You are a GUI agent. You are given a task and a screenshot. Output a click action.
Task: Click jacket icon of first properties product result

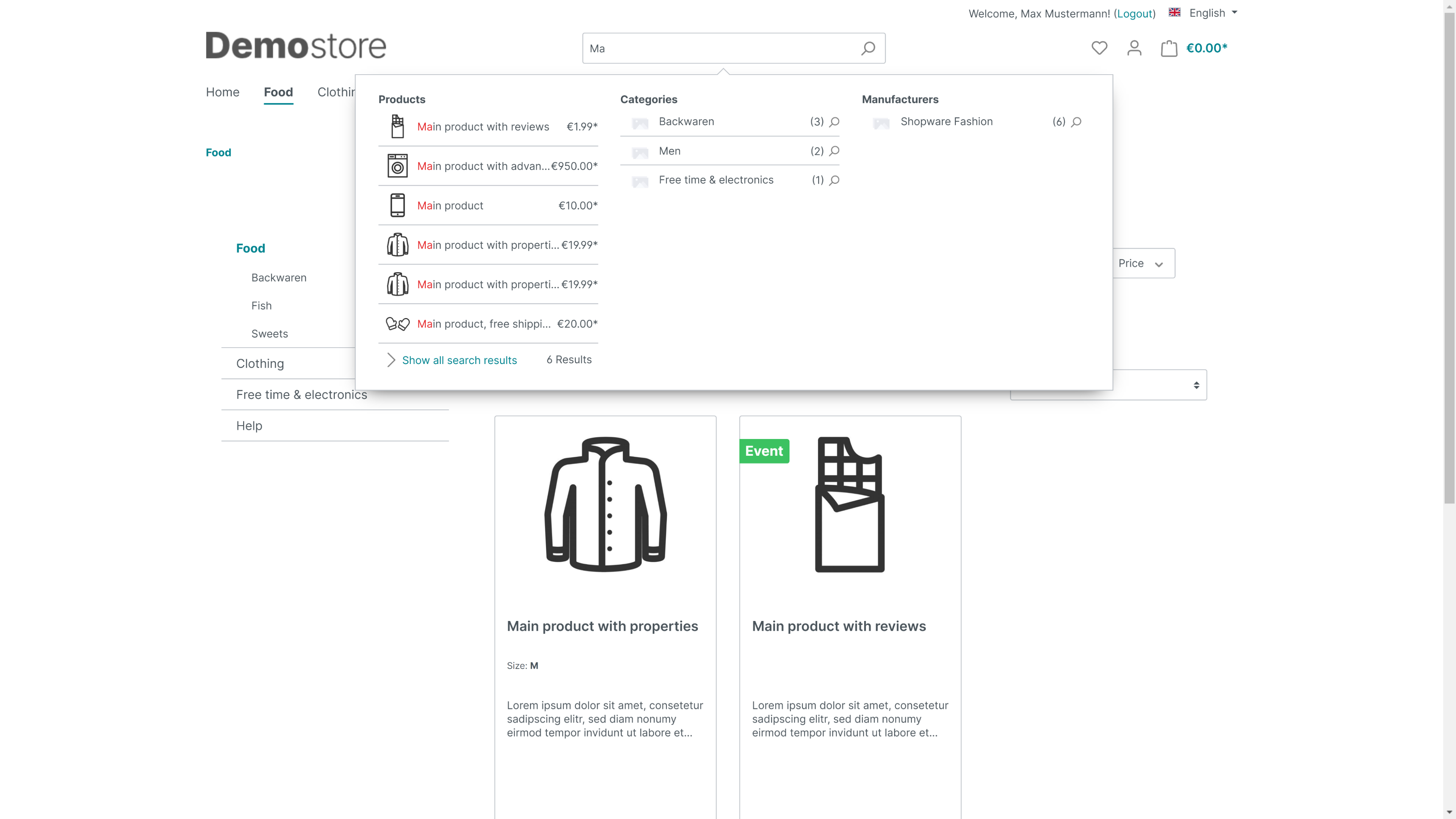[397, 245]
